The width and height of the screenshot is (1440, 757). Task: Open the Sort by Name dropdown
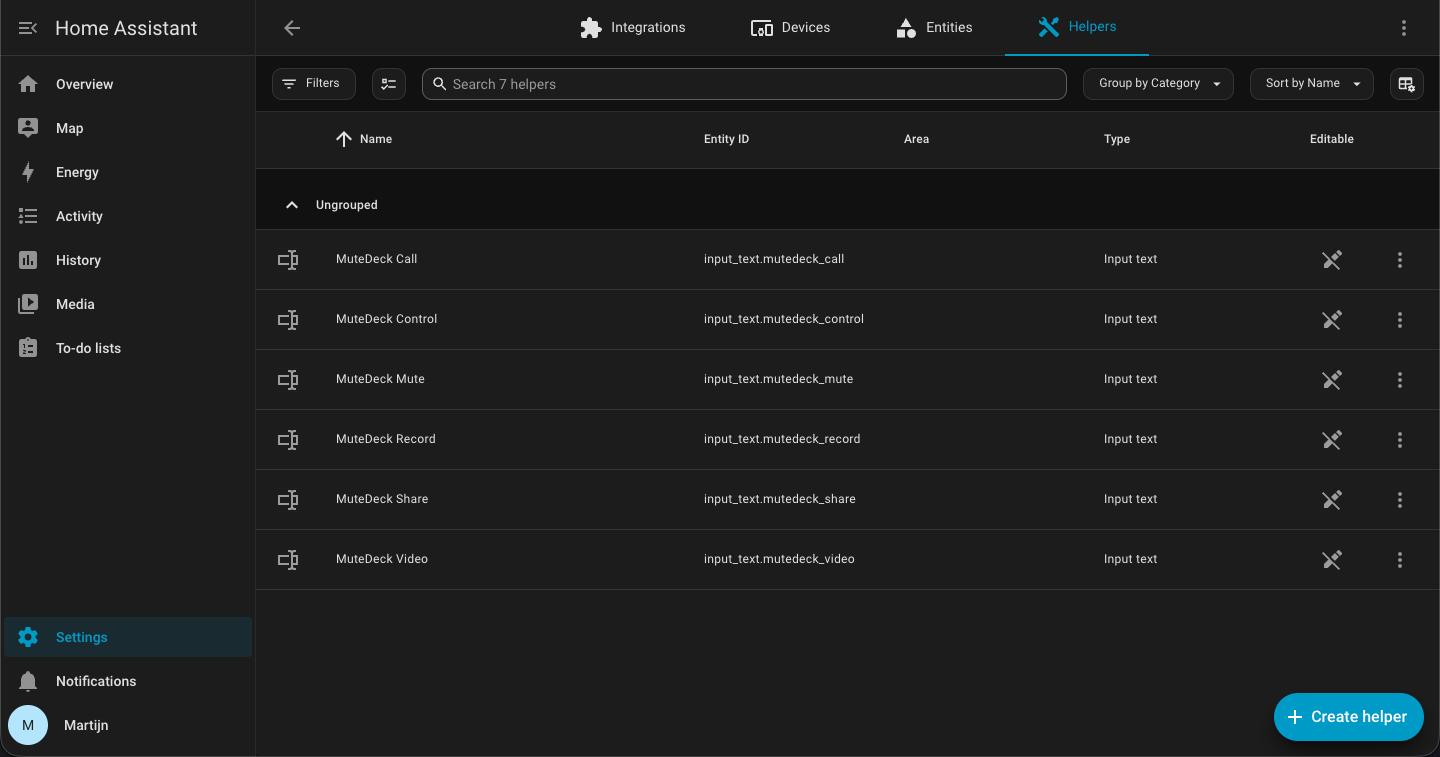click(1312, 84)
